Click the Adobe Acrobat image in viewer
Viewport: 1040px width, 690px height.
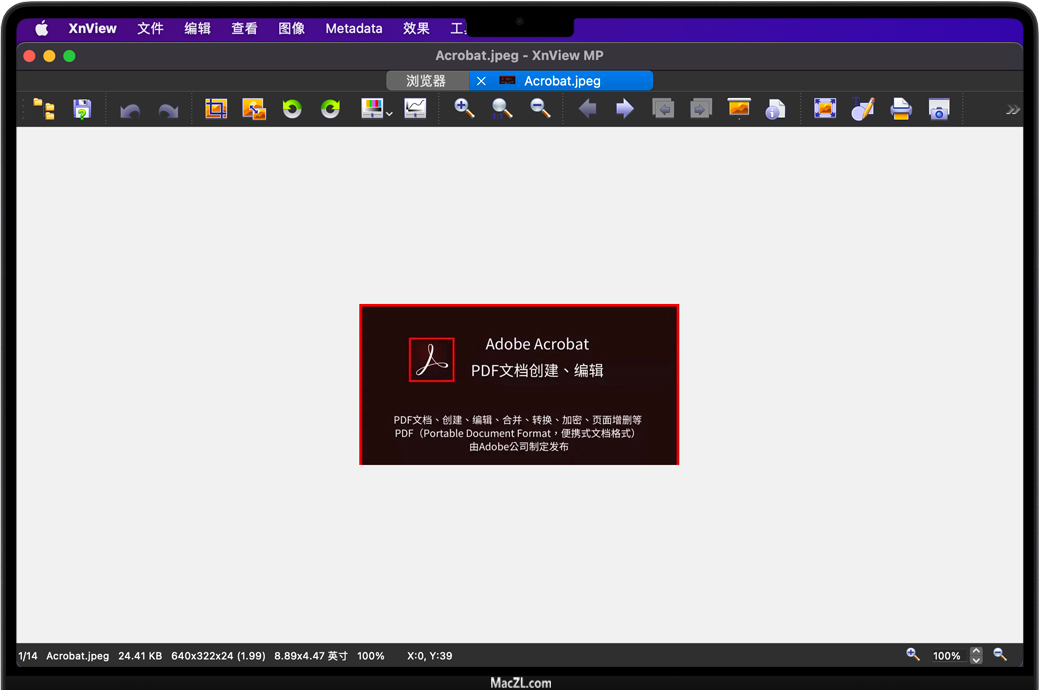pos(519,385)
